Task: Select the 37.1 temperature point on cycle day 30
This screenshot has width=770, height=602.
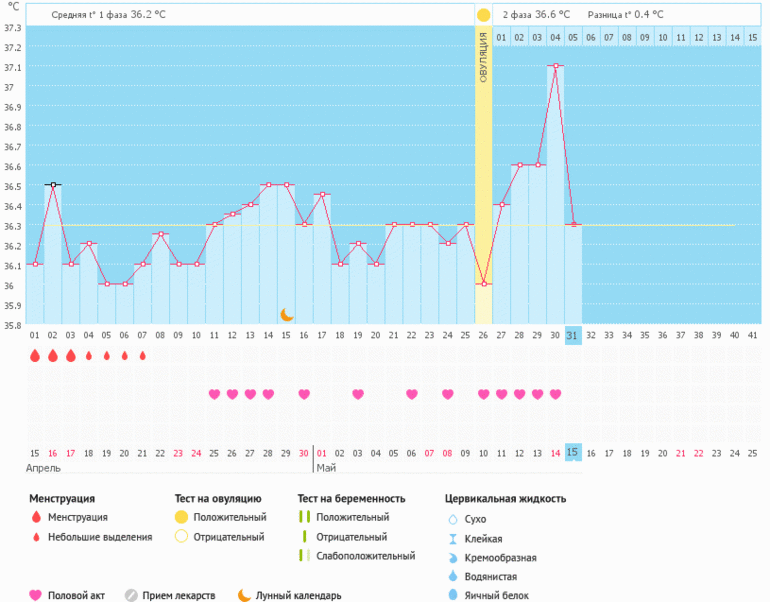Action: tap(555, 66)
